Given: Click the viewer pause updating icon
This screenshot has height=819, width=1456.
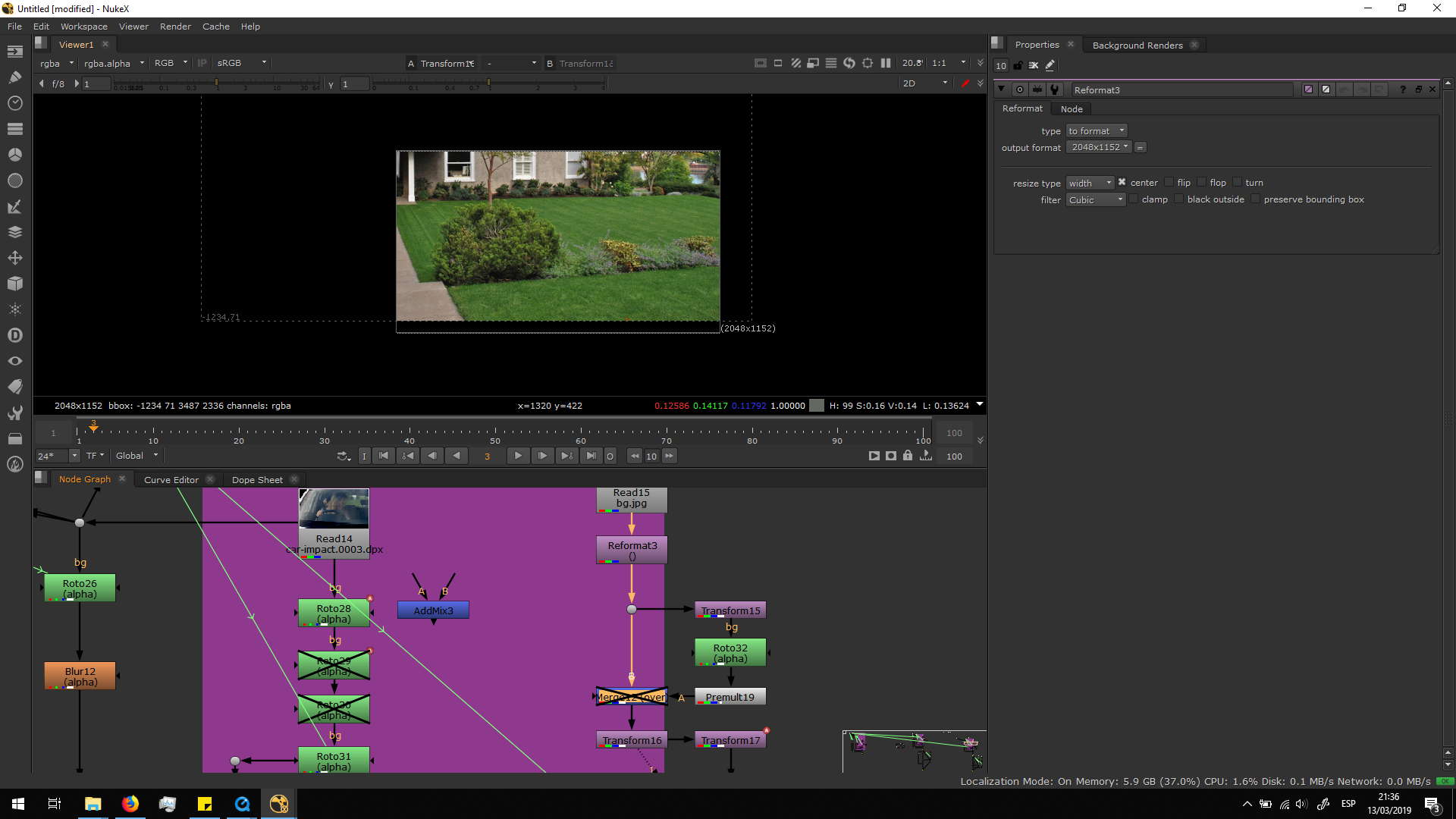Looking at the screenshot, I should pyautogui.click(x=885, y=63).
